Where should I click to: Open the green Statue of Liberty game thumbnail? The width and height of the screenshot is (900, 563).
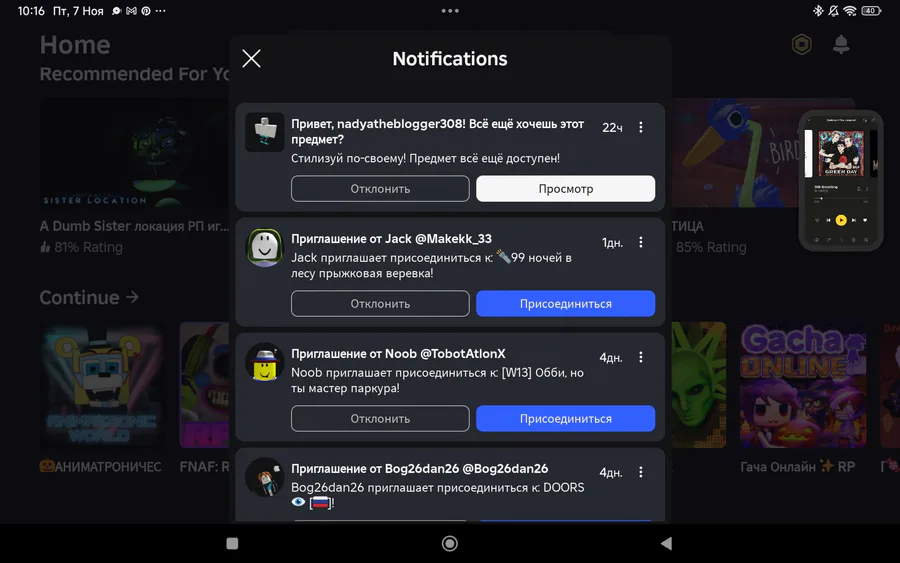699,385
